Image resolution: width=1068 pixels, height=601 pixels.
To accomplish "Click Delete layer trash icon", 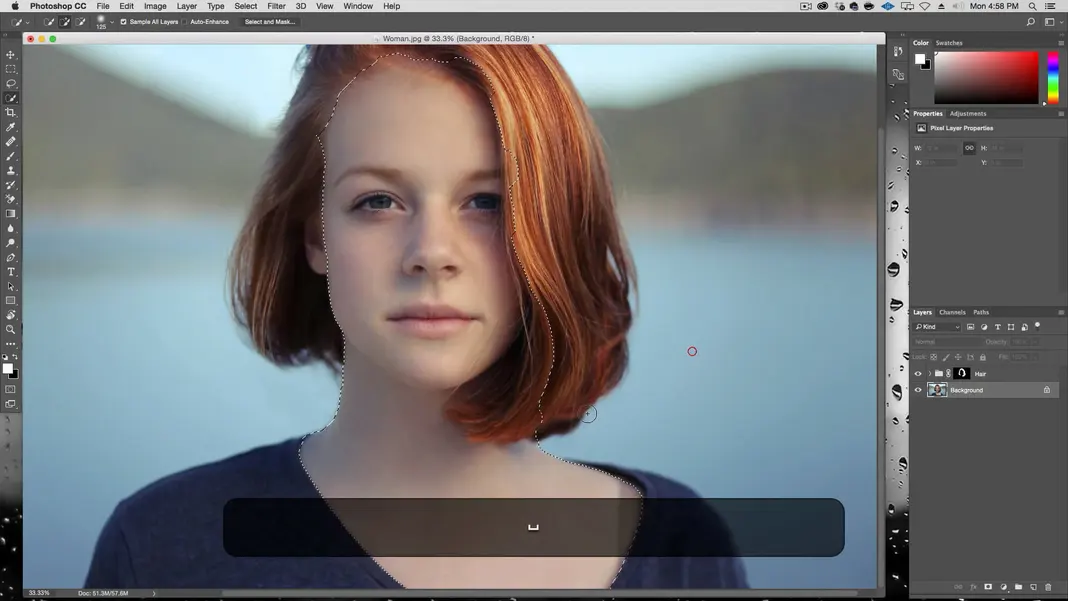I will [1048, 587].
